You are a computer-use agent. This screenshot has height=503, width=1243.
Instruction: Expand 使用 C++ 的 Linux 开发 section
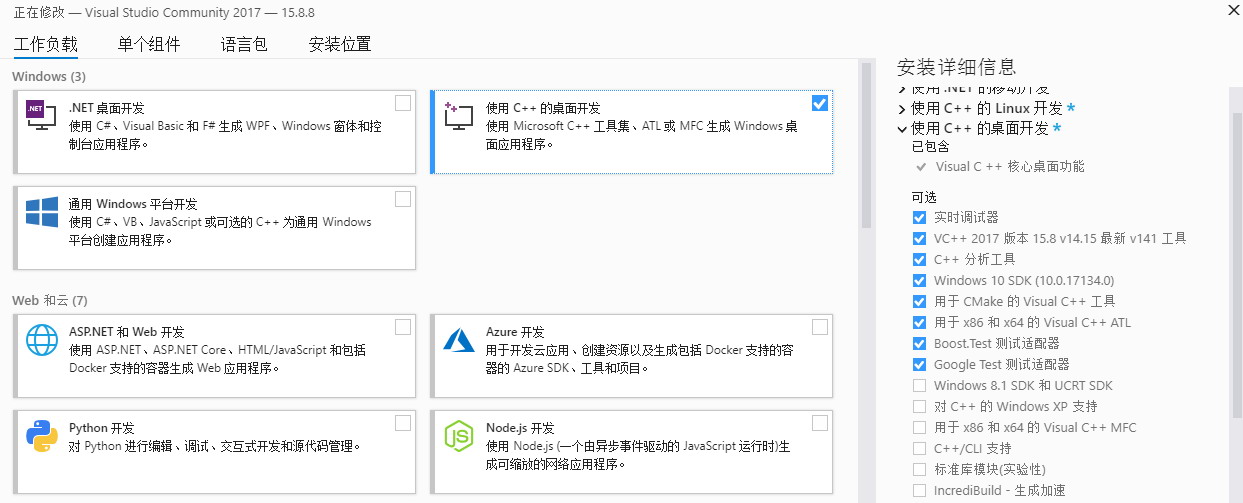coord(902,108)
